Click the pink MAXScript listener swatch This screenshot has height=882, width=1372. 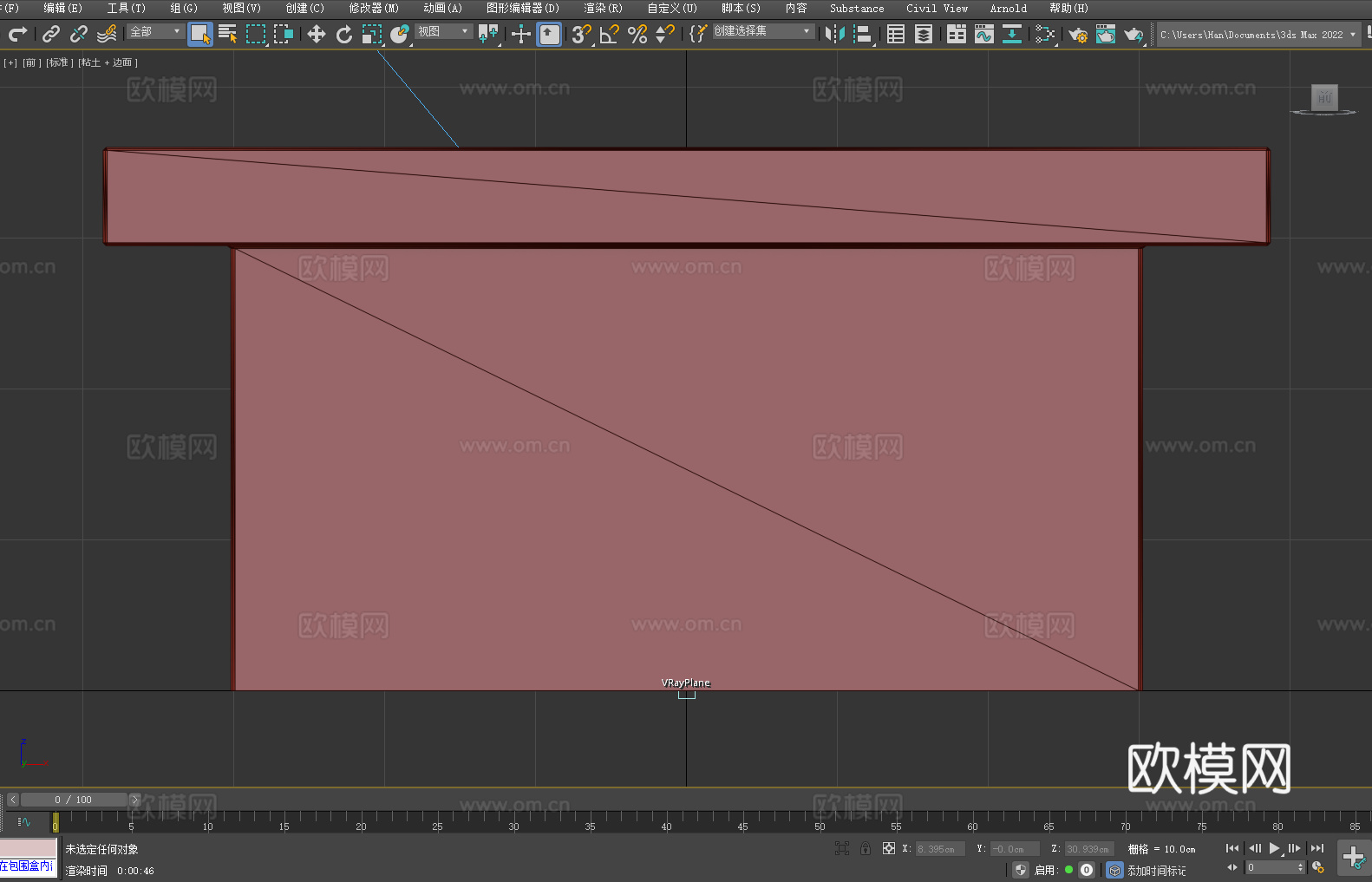[29, 847]
